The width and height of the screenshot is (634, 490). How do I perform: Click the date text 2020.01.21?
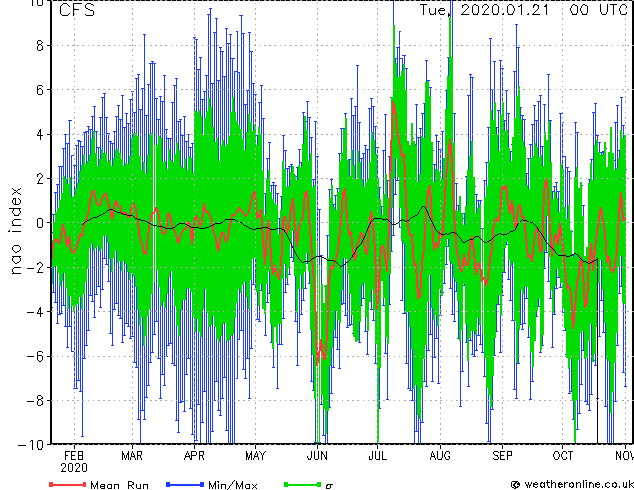[505, 10]
